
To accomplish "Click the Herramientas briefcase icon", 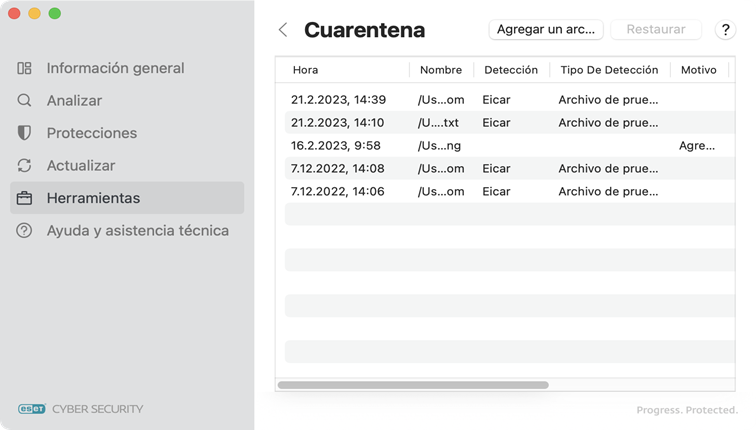I will coord(25,198).
